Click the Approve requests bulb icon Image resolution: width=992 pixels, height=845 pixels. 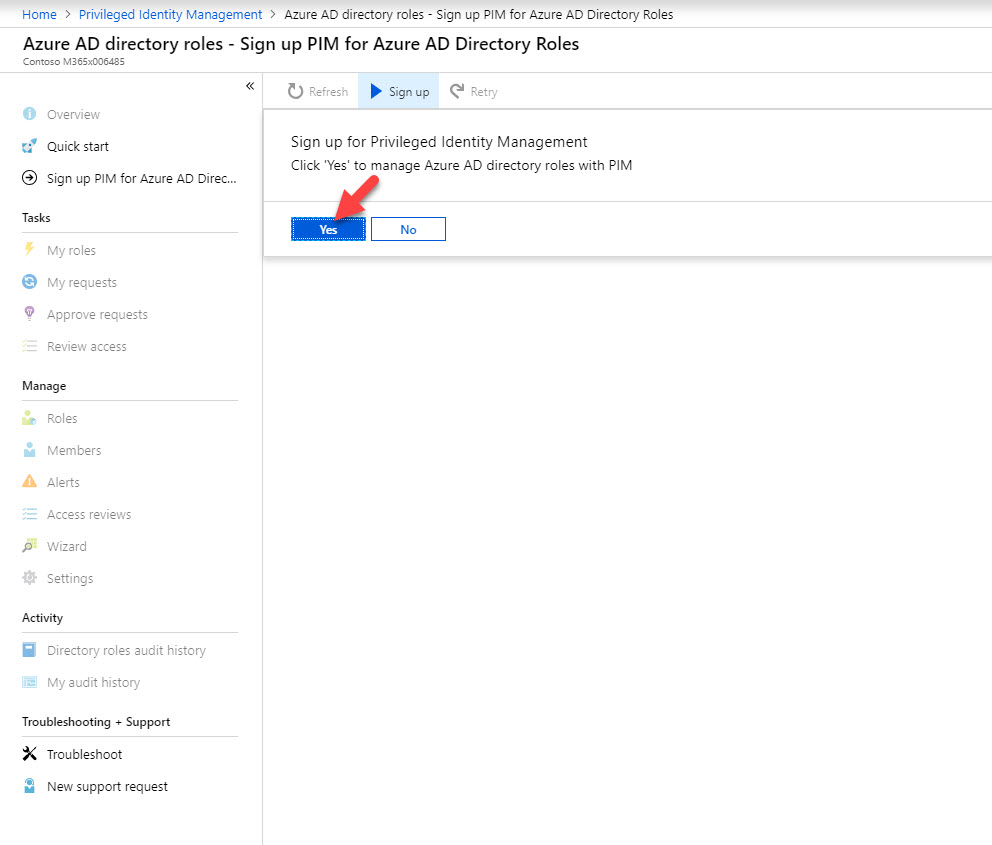pos(29,313)
